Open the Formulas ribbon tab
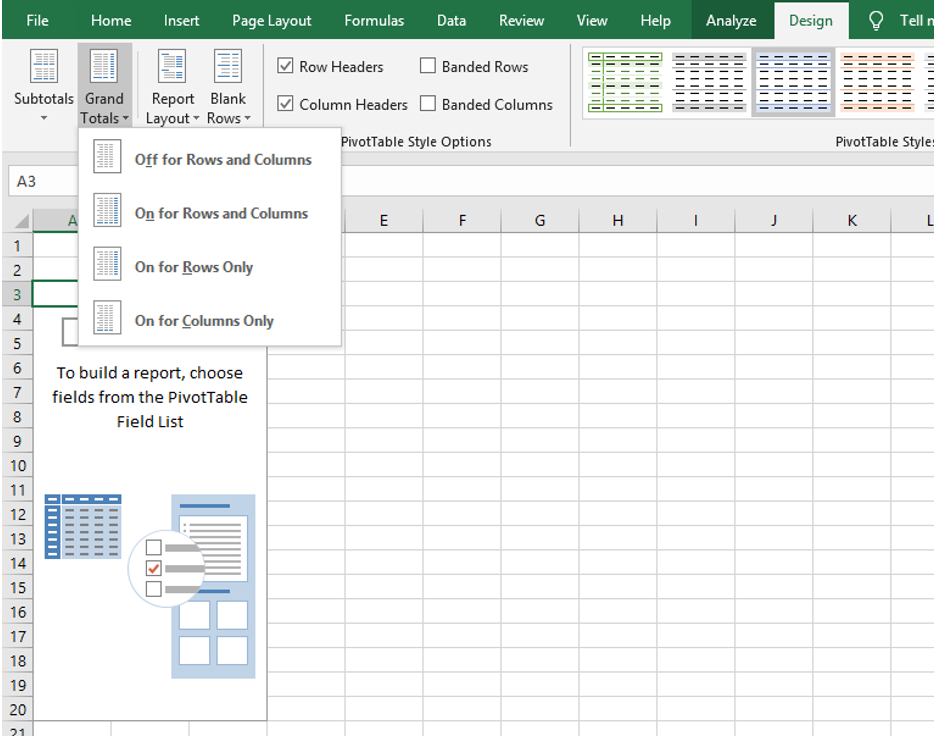Image resolution: width=934 pixels, height=736 pixels. 374,21
